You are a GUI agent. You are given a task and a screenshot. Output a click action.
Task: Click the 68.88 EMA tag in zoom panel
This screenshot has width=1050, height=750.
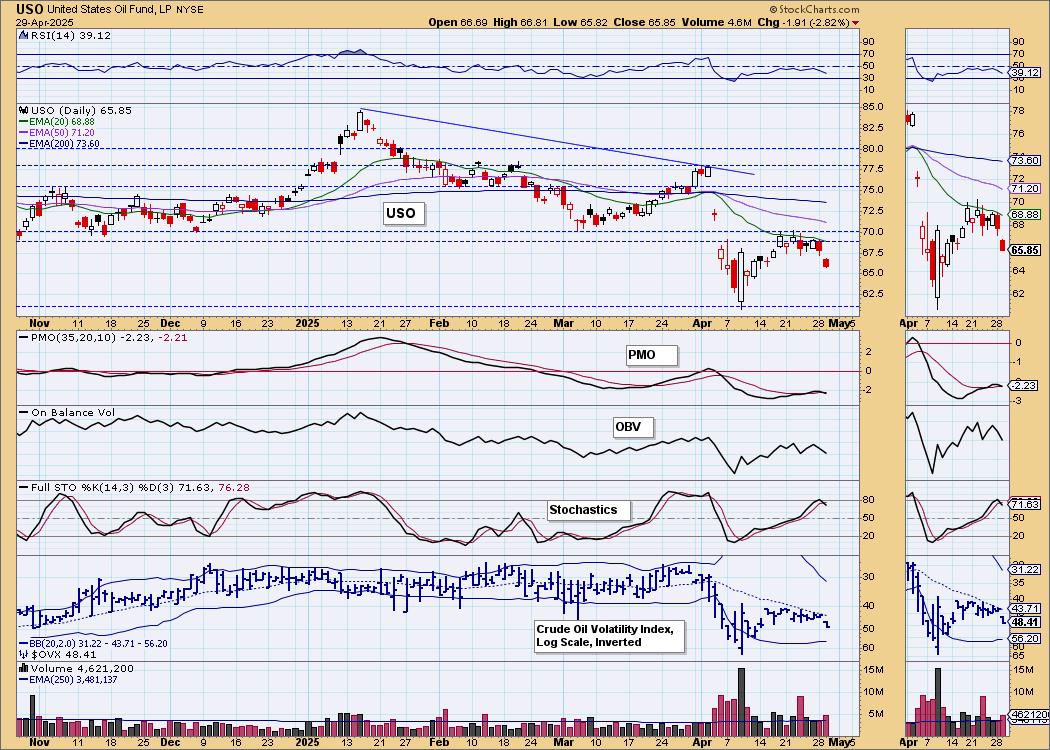(1026, 215)
